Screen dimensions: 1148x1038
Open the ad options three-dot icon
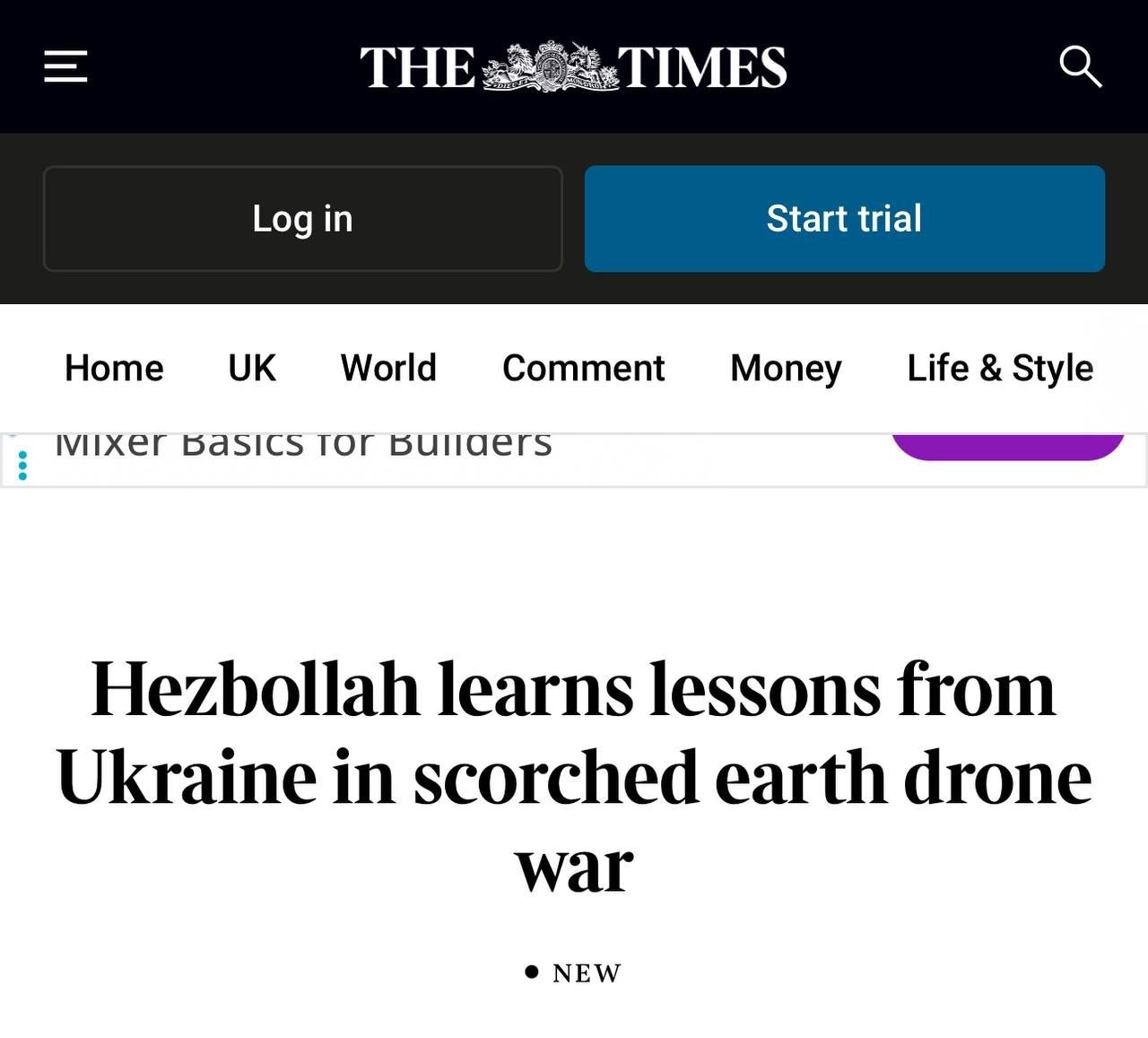click(x=23, y=465)
